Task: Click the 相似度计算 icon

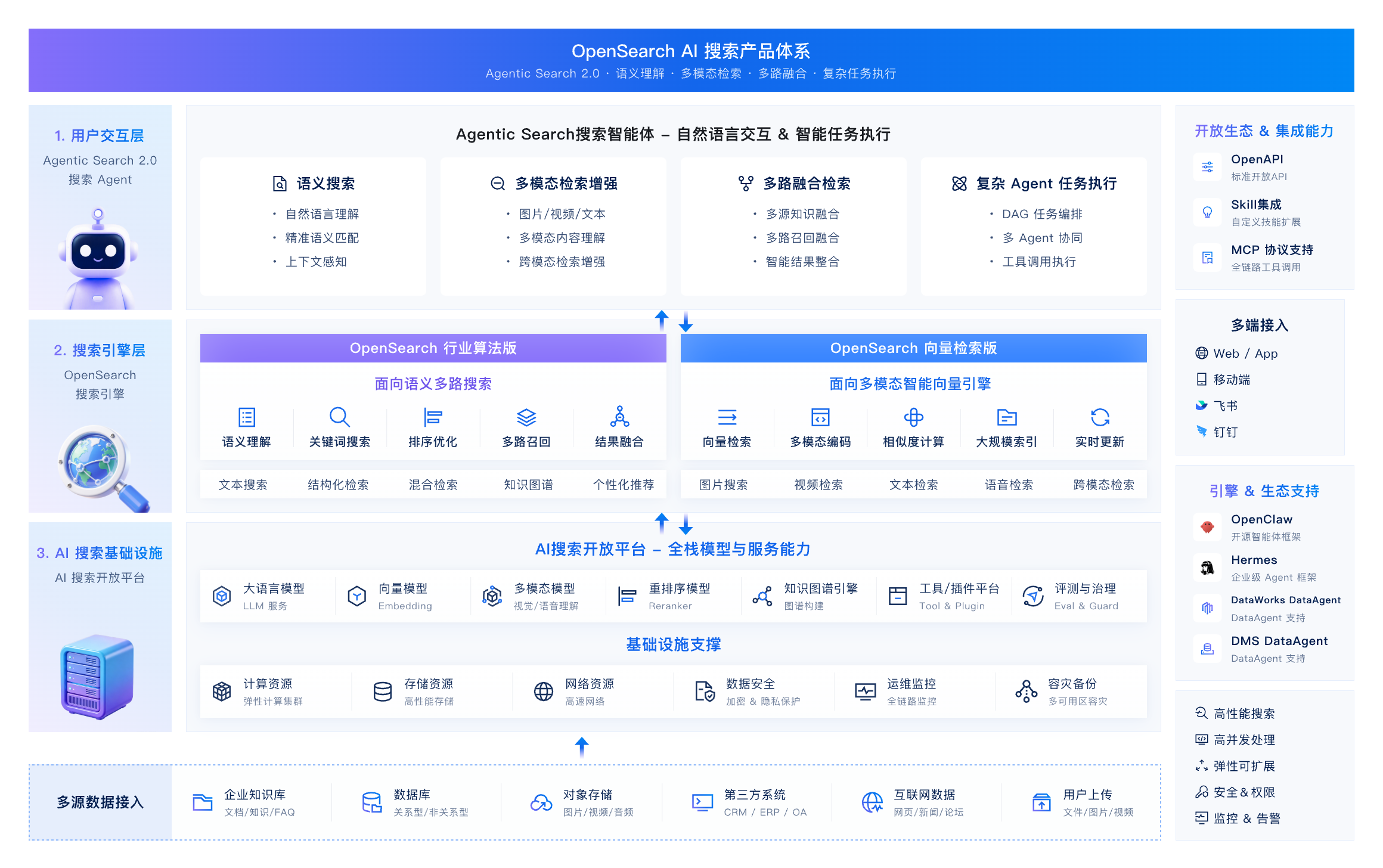Action: click(x=914, y=417)
